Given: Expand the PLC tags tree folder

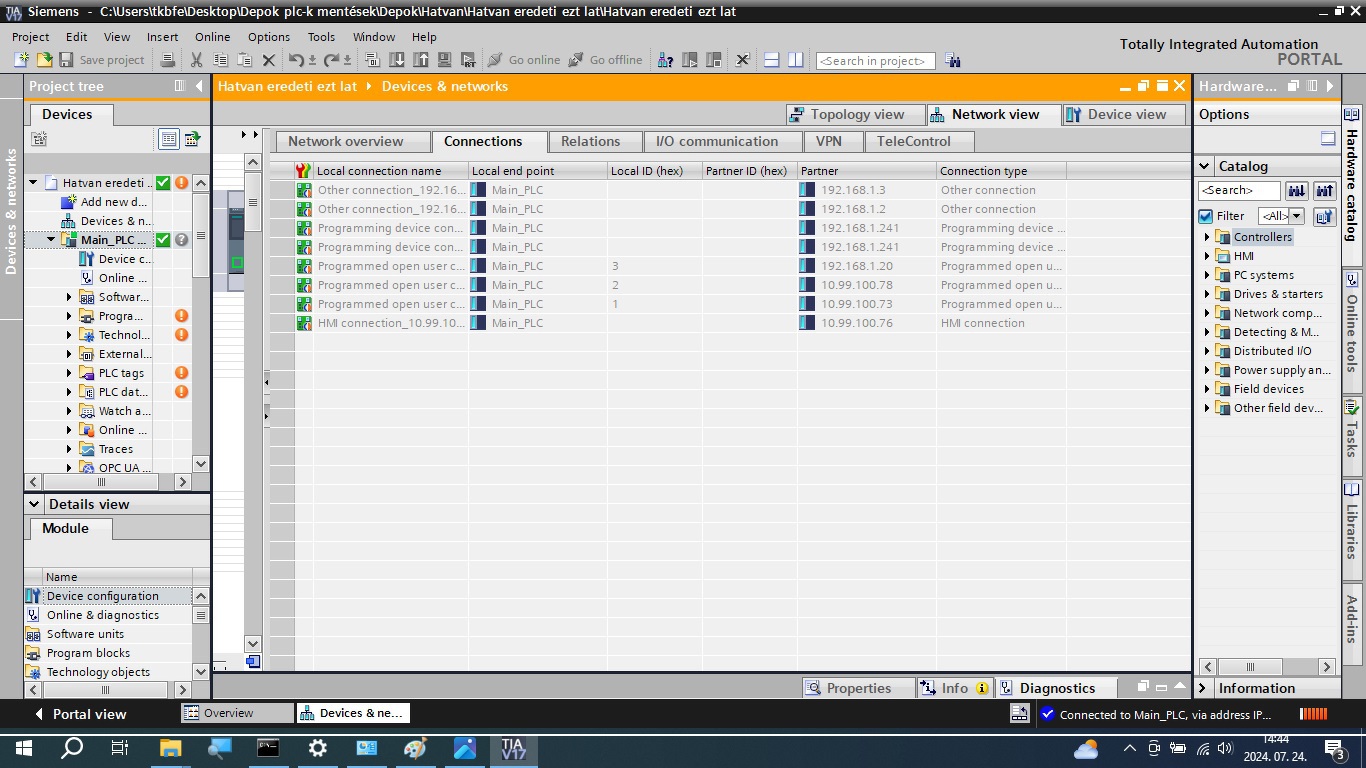Looking at the screenshot, I should pyautogui.click(x=69, y=373).
